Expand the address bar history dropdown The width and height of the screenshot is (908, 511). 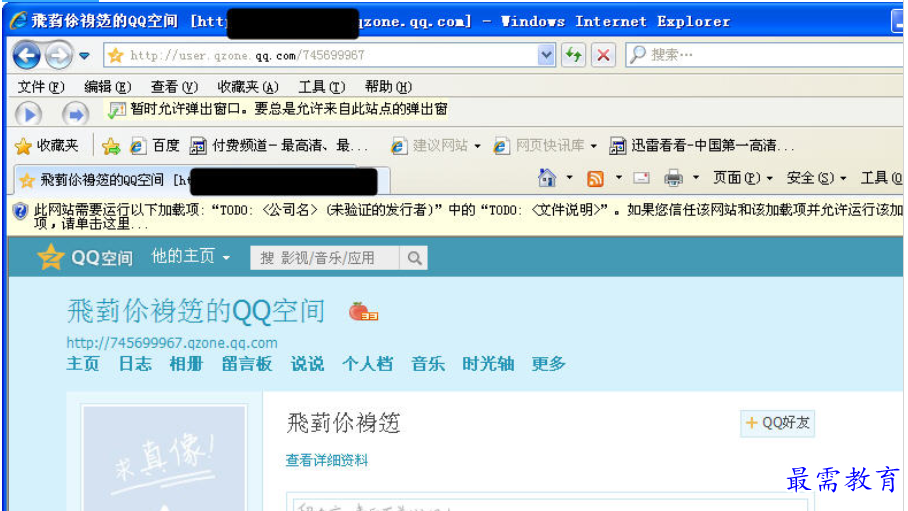[546, 55]
